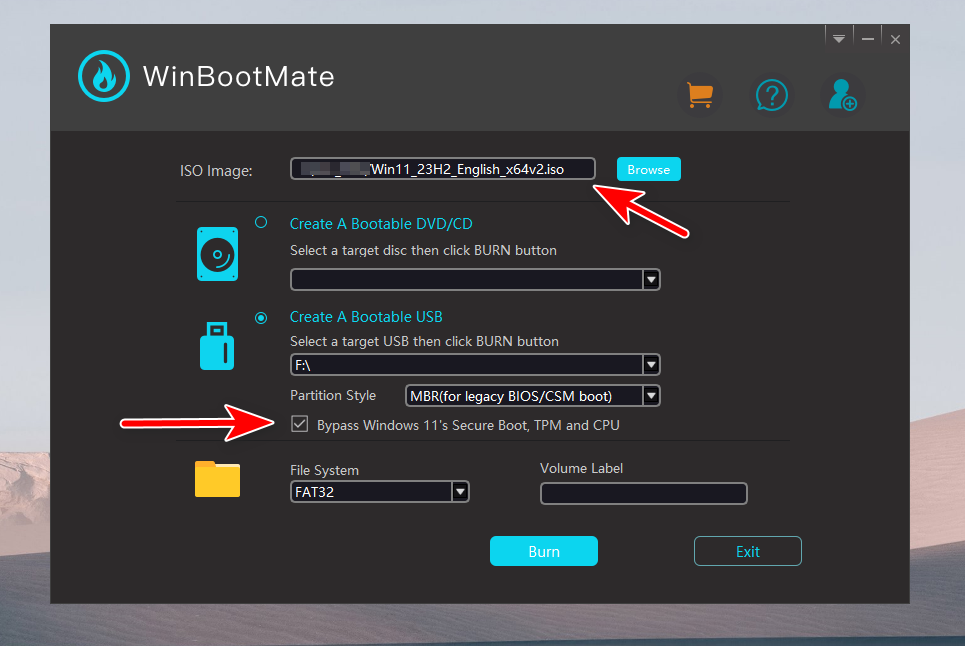This screenshot has width=965, height=646.
Task: Click the Create A Bootable USB heading
Action: click(x=366, y=317)
